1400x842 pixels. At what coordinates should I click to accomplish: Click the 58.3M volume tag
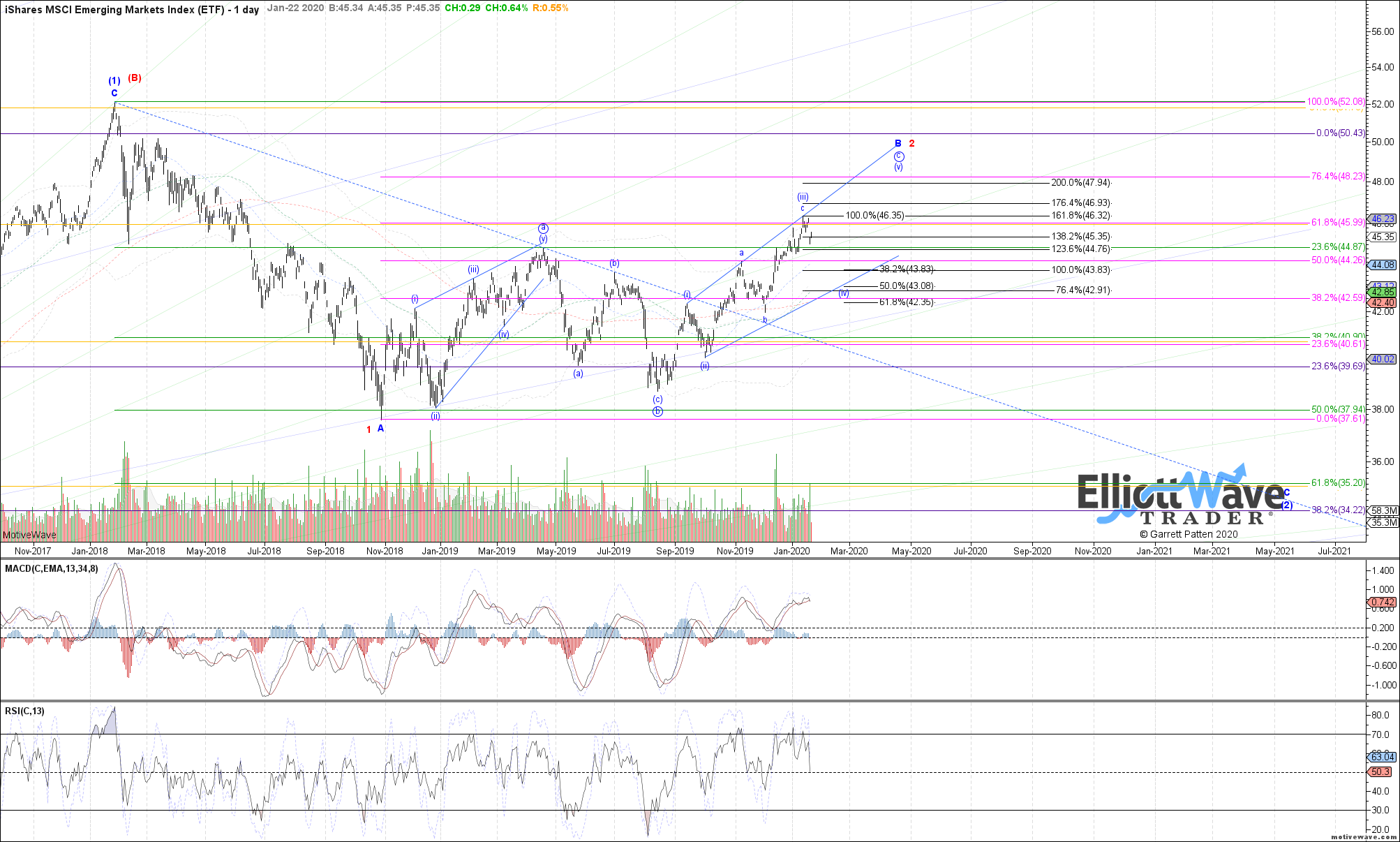pos(1383,510)
